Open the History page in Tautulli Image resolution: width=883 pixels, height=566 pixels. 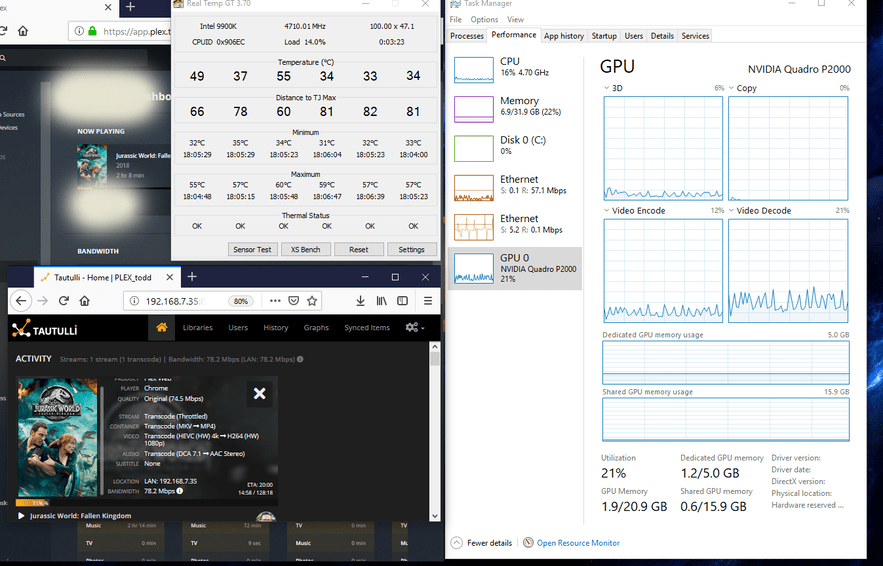tap(275, 327)
